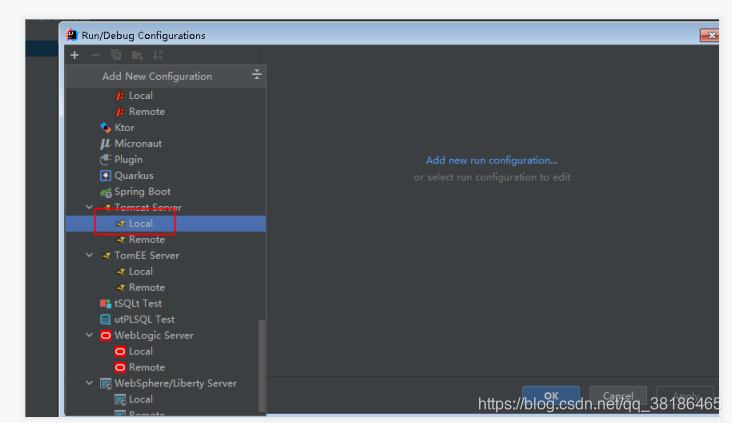Image resolution: width=732 pixels, height=423 pixels.
Task: Click the WebSphere/Liberty Server label text
Action: point(176,383)
